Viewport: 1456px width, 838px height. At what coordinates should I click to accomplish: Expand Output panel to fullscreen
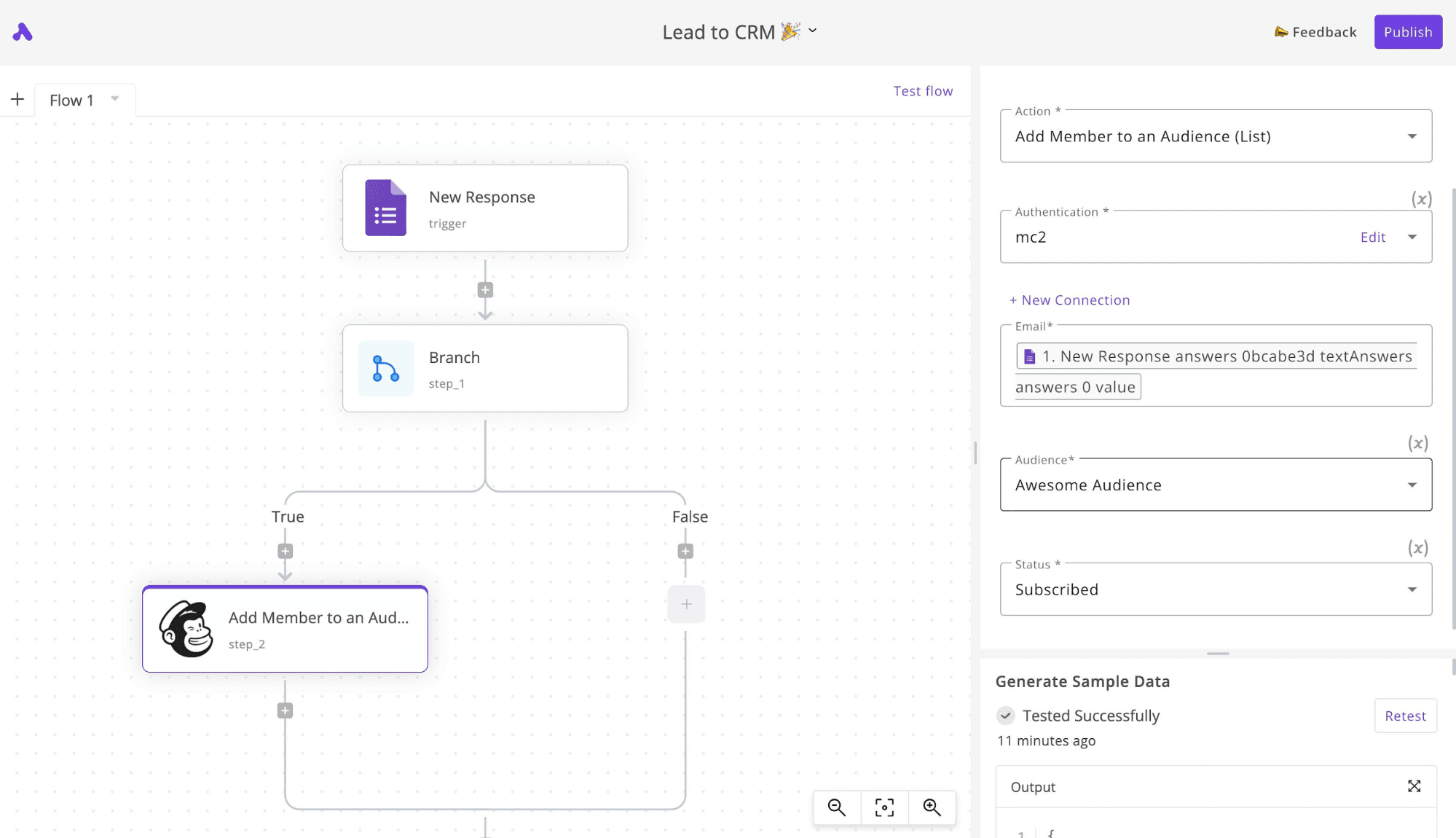pyautogui.click(x=1414, y=786)
